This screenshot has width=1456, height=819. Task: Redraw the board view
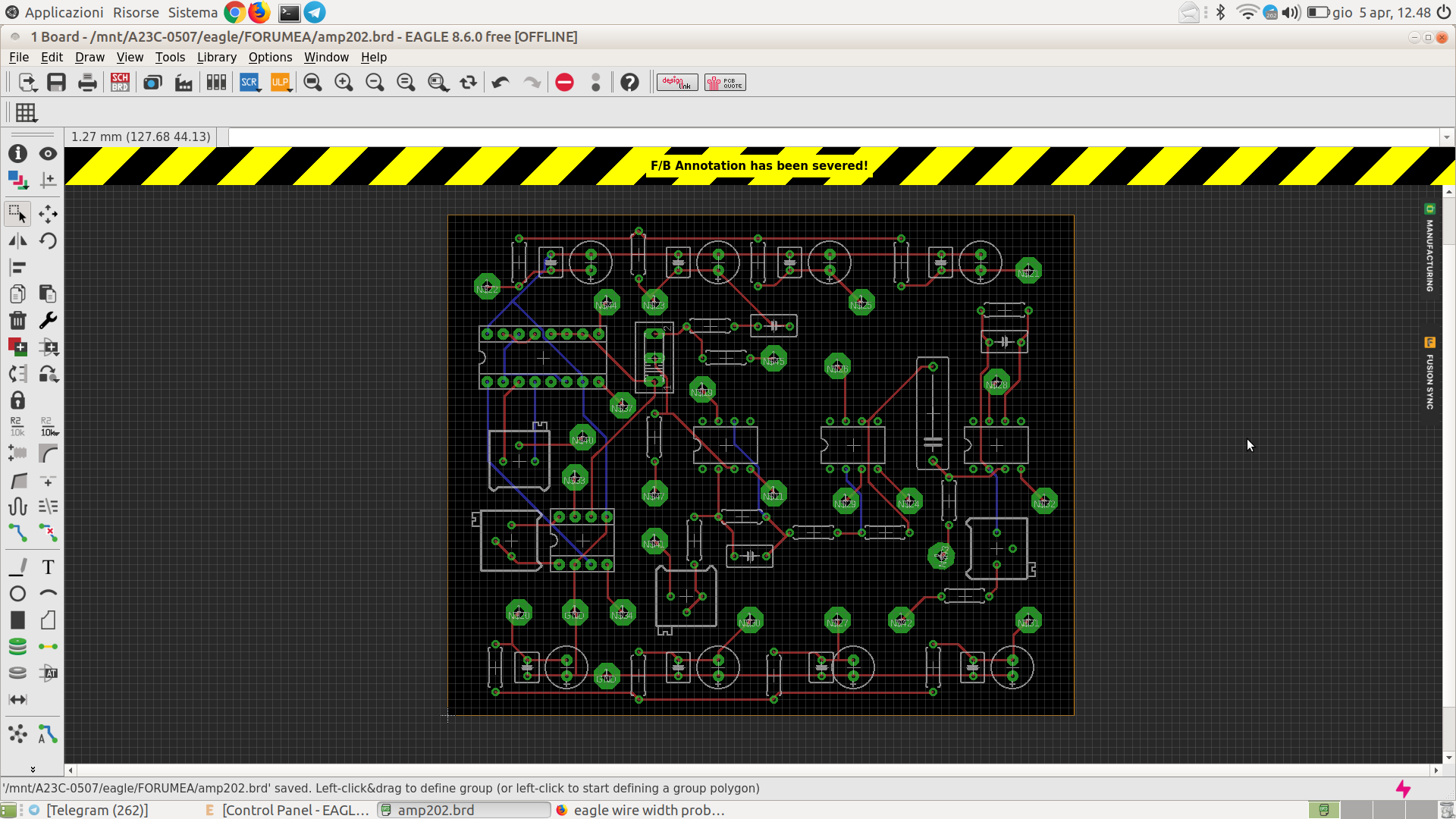[x=469, y=83]
